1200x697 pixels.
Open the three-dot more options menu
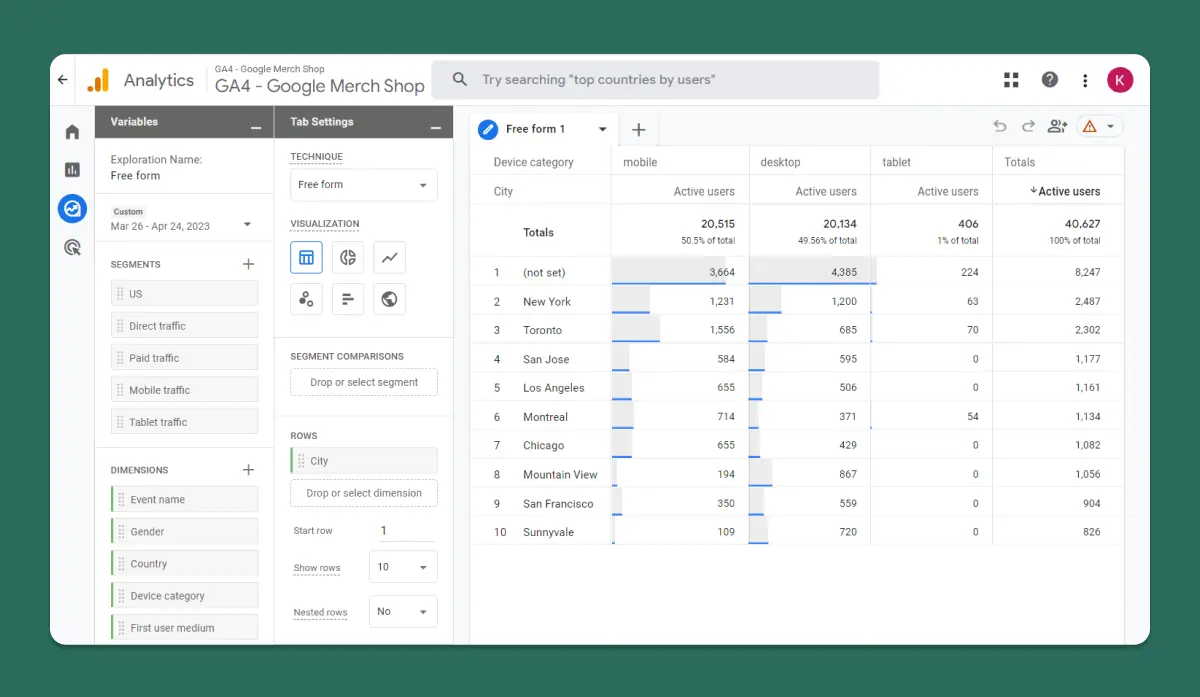[x=1085, y=80]
